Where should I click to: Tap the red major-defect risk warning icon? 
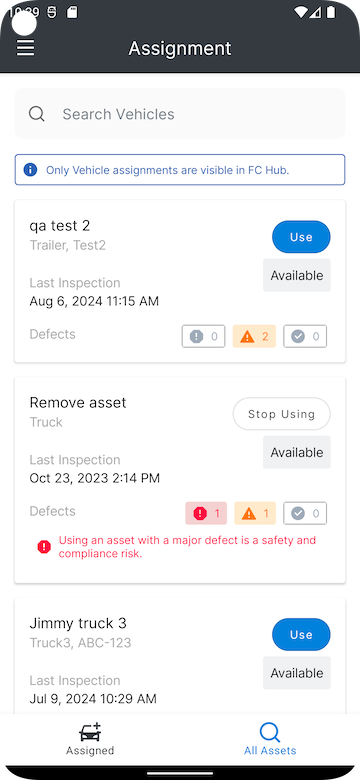[x=44, y=547]
